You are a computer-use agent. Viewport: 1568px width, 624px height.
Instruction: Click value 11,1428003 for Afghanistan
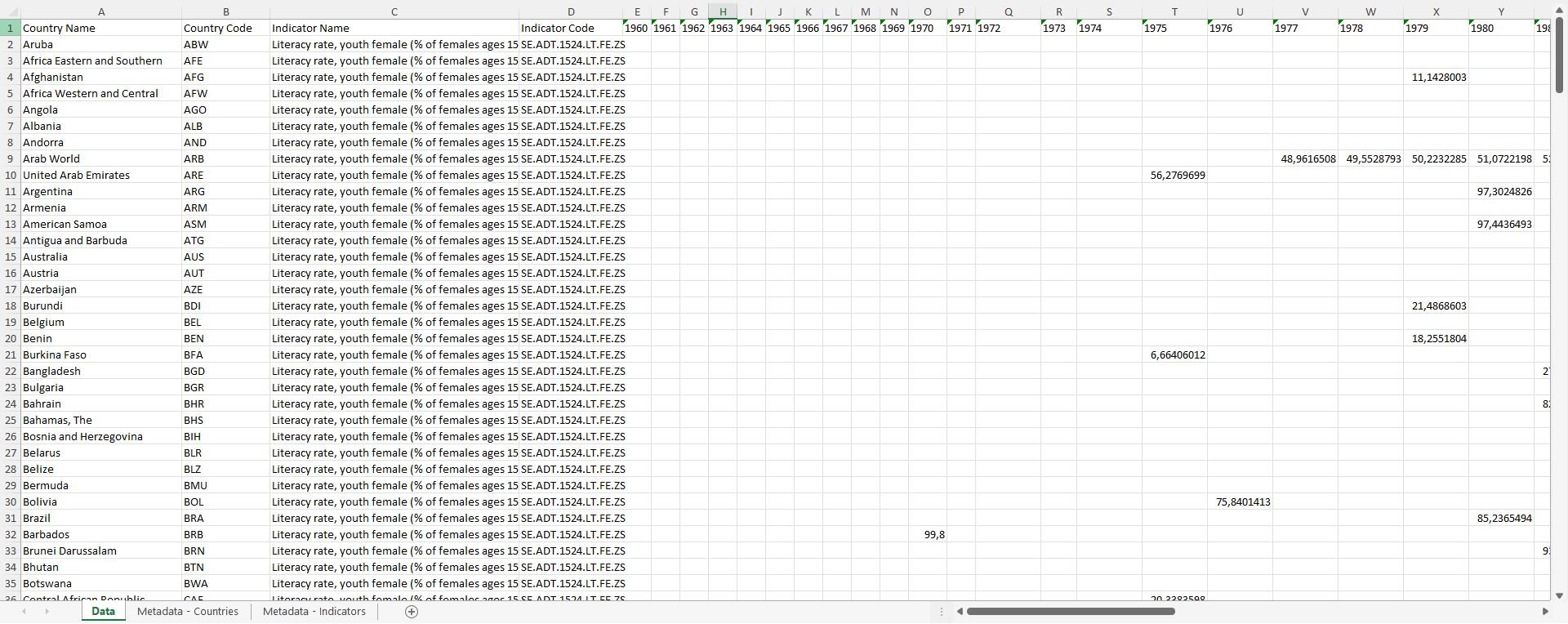(x=1436, y=77)
